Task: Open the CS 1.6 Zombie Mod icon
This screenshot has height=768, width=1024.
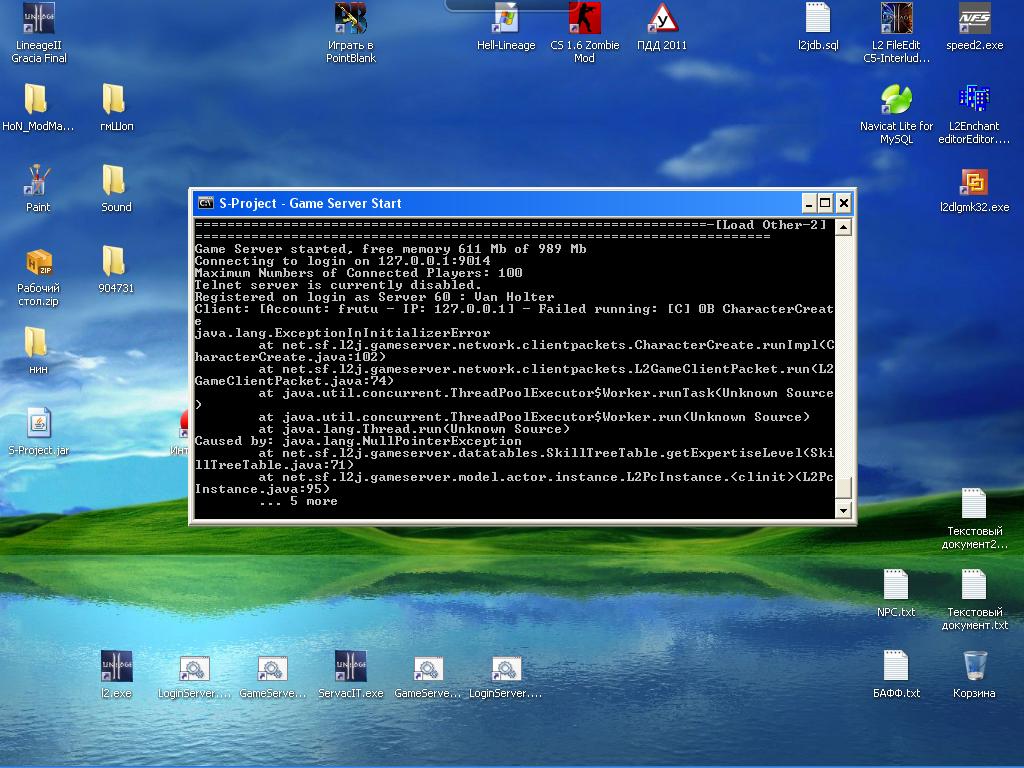Action: coord(584,19)
